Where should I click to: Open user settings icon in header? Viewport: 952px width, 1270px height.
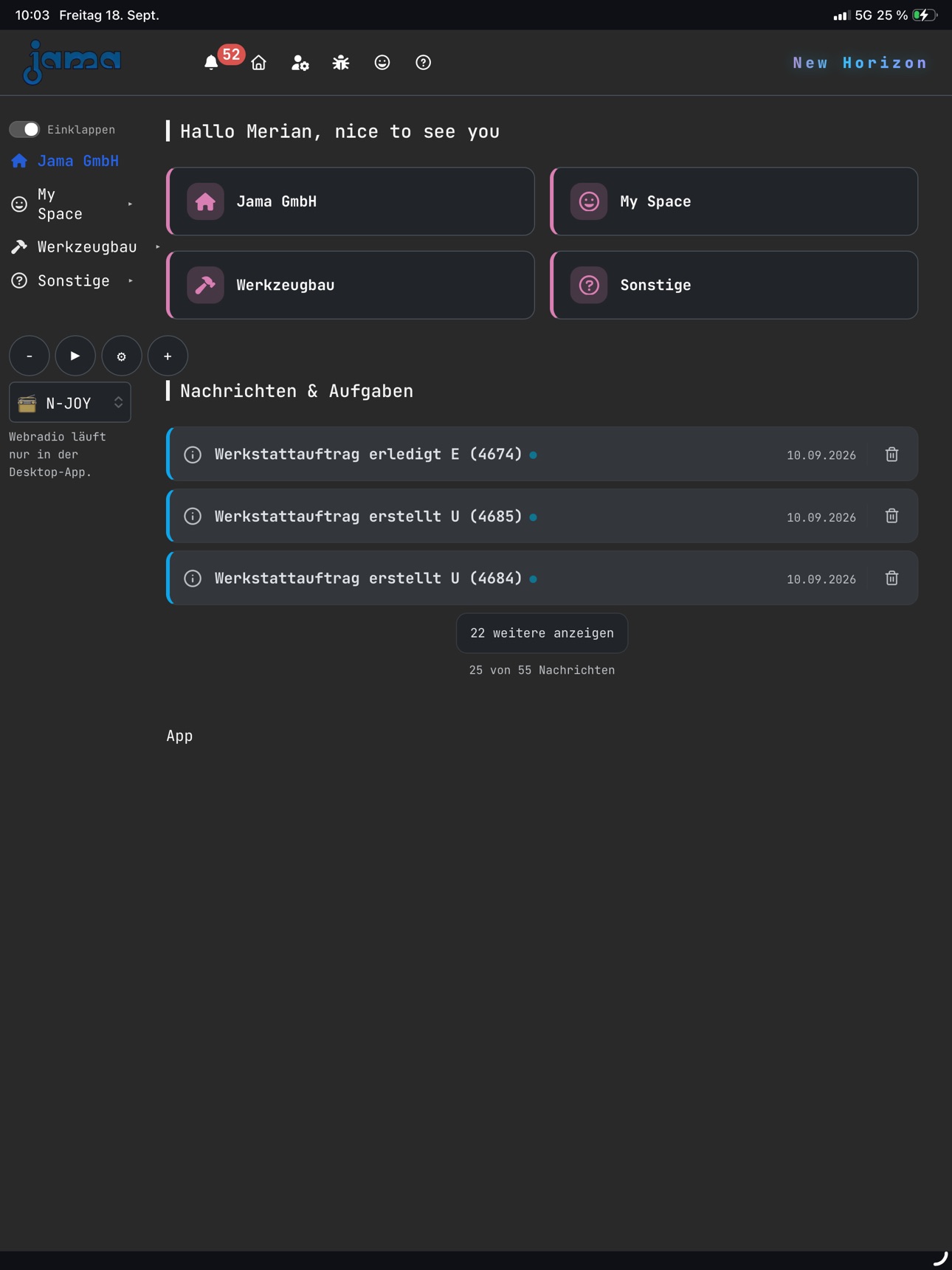coord(300,63)
